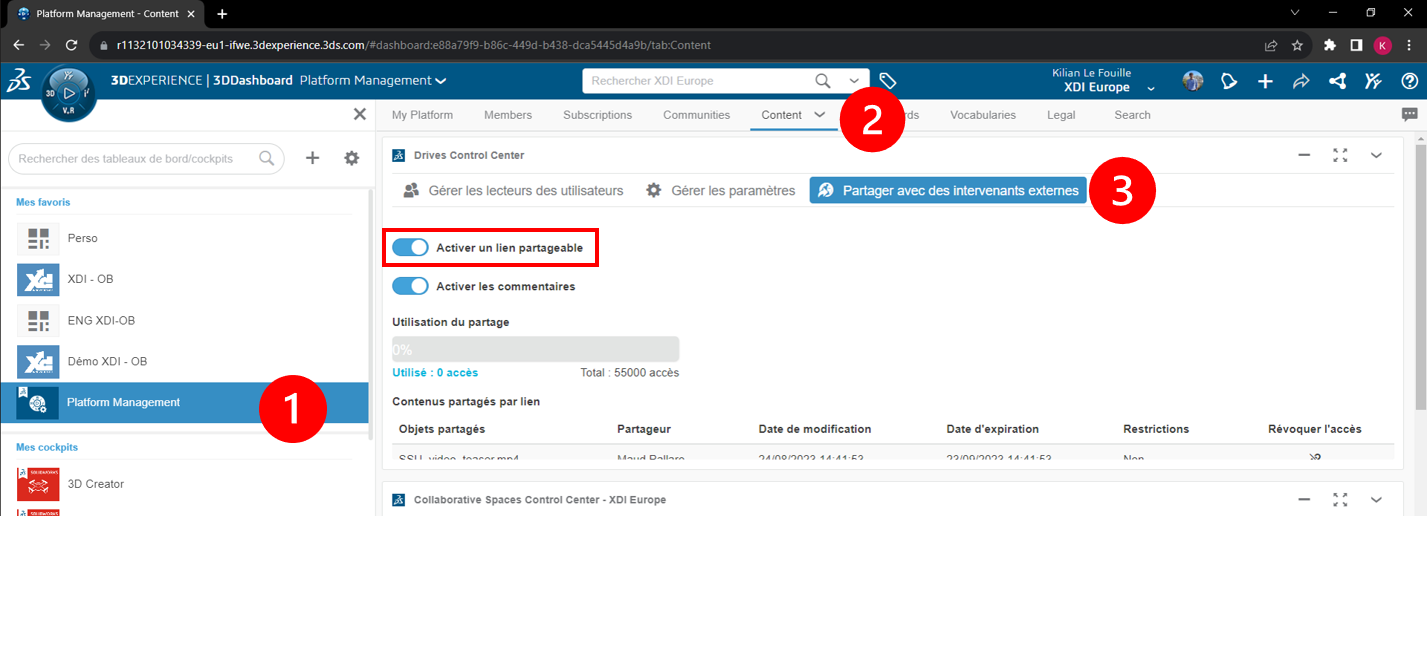Open the chat messages icon
1427x660 pixels.
click(x=1410, y=115)
